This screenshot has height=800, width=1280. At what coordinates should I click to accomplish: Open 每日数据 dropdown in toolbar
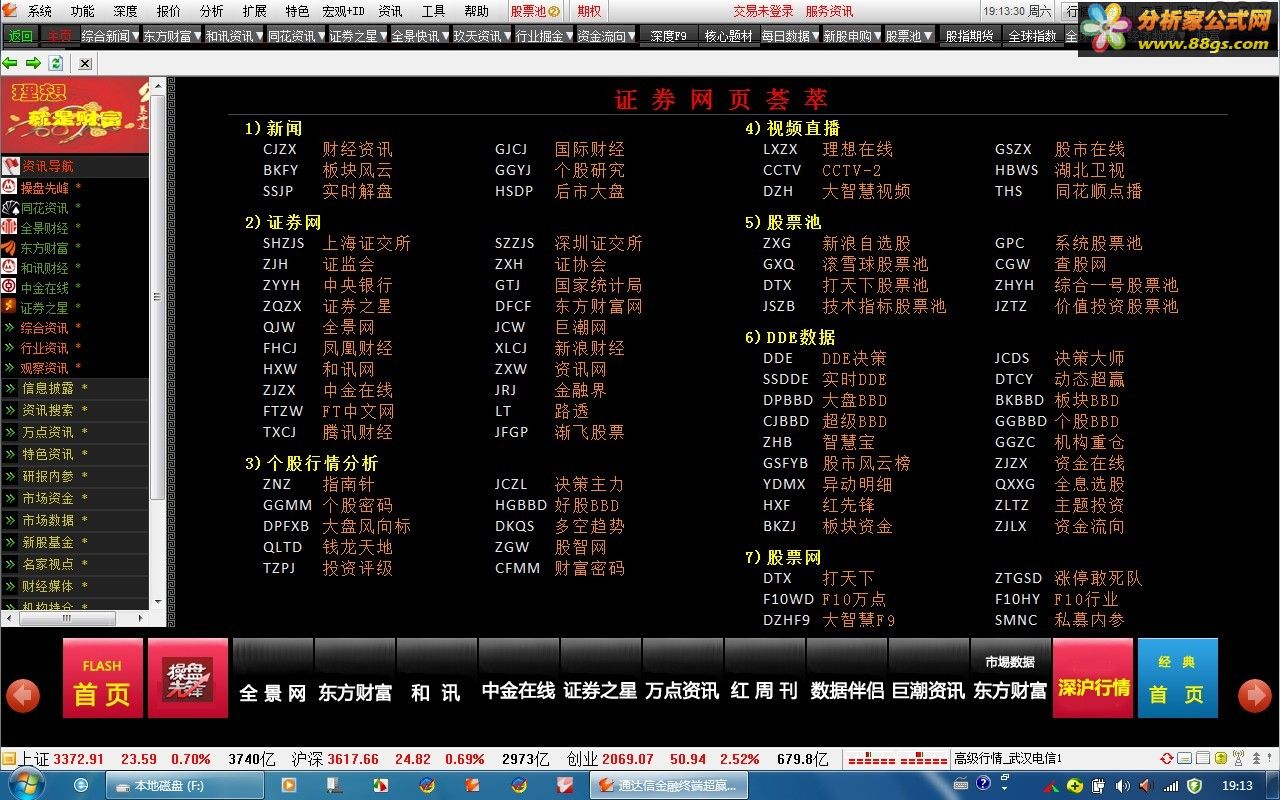[789, 36]
